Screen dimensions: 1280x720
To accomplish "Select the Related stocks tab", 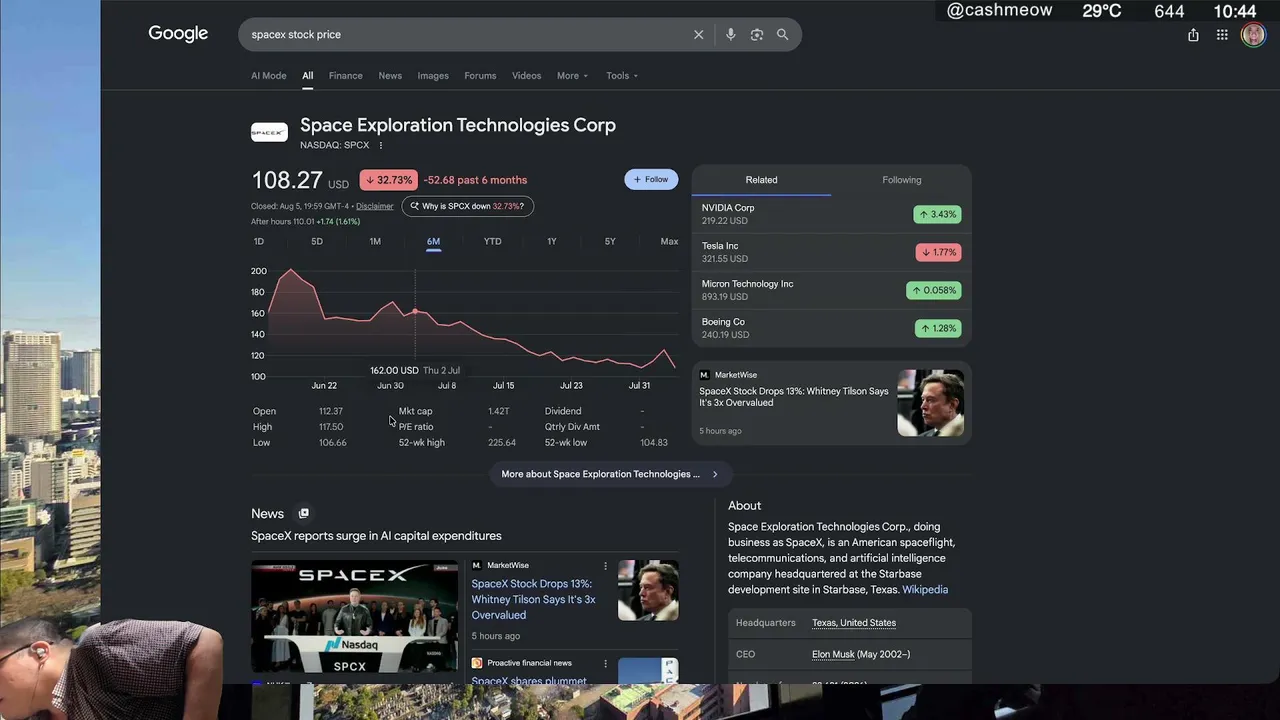I will (x=761, y=180).
